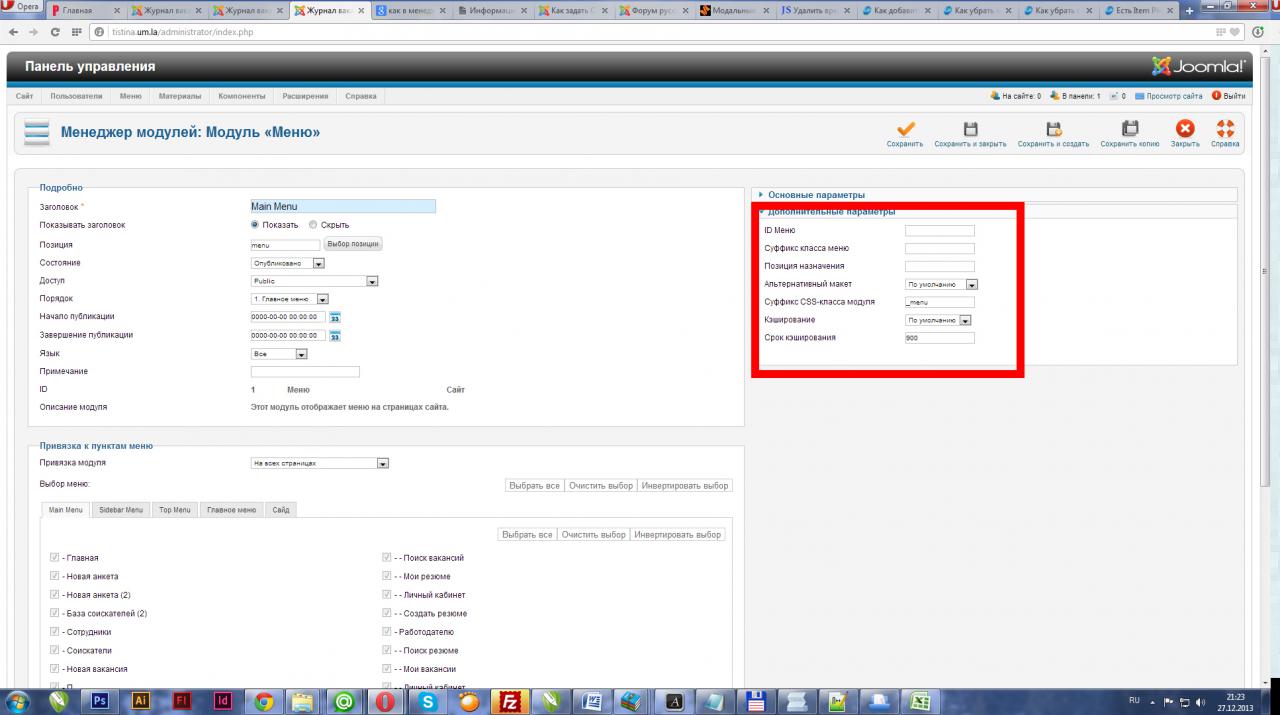Open calendar icon for Завершение публикации
This screenshot has height=715, width=1280.
click(335, 336)
